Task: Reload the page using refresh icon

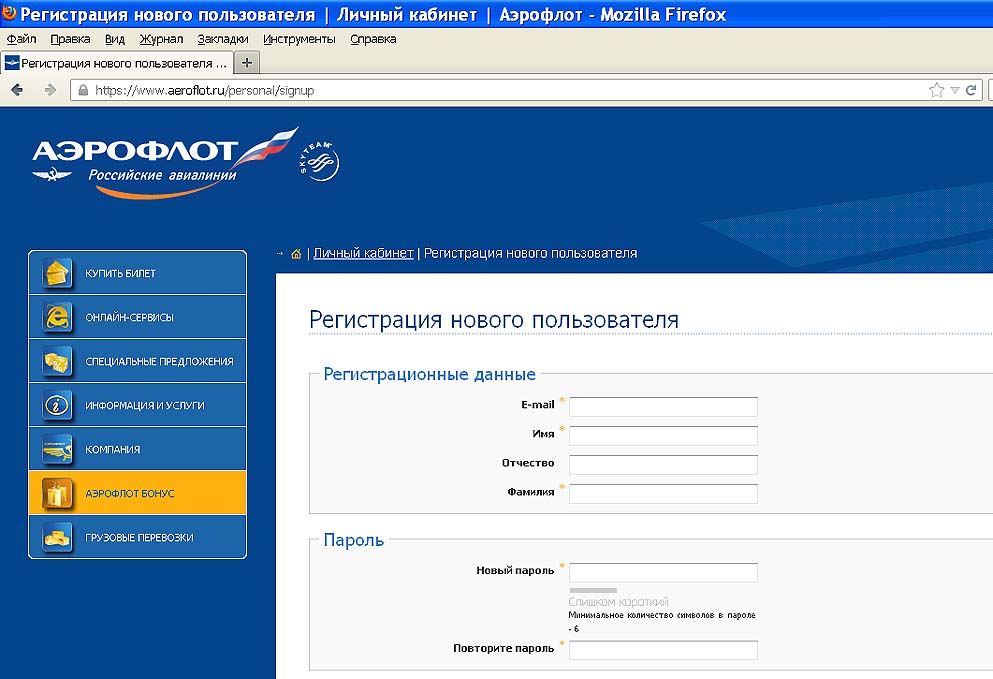Action: 970,90
